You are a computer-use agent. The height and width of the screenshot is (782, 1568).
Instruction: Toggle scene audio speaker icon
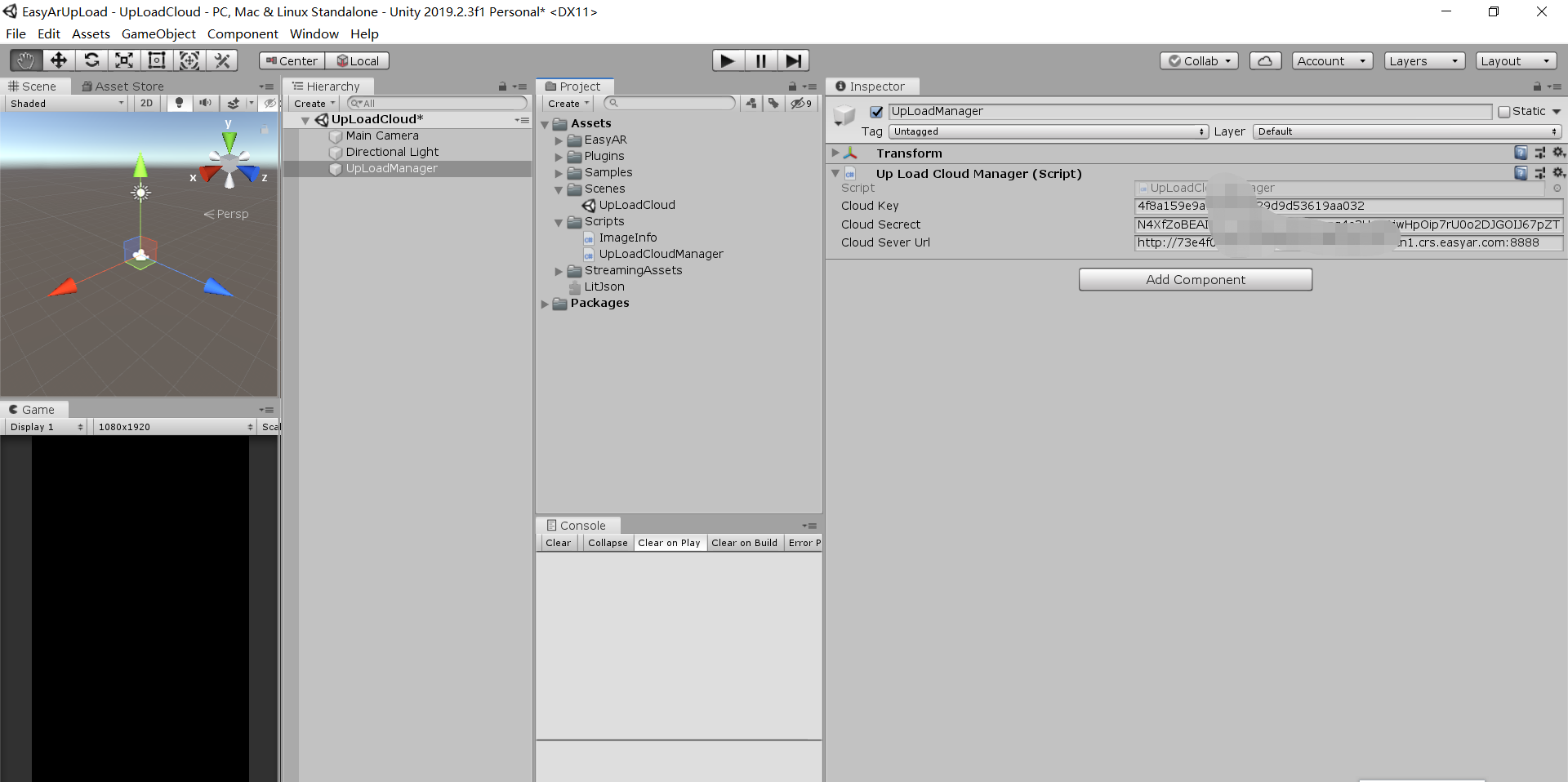coord(205,104)
